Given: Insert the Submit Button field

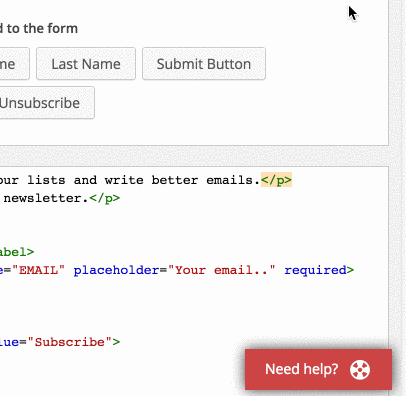Looking at the screenshot, I should pyautogui.click(x=204, y=64).
